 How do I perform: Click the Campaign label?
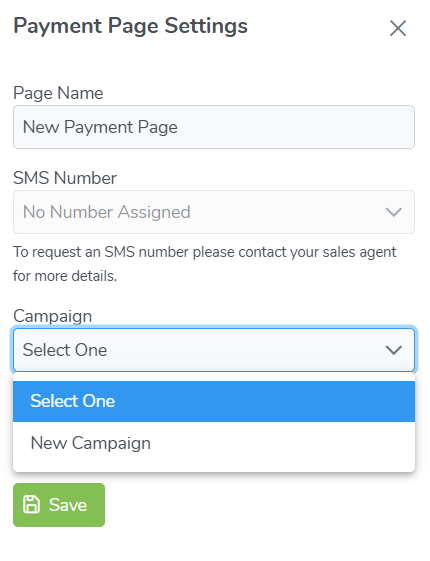point(53,316)
